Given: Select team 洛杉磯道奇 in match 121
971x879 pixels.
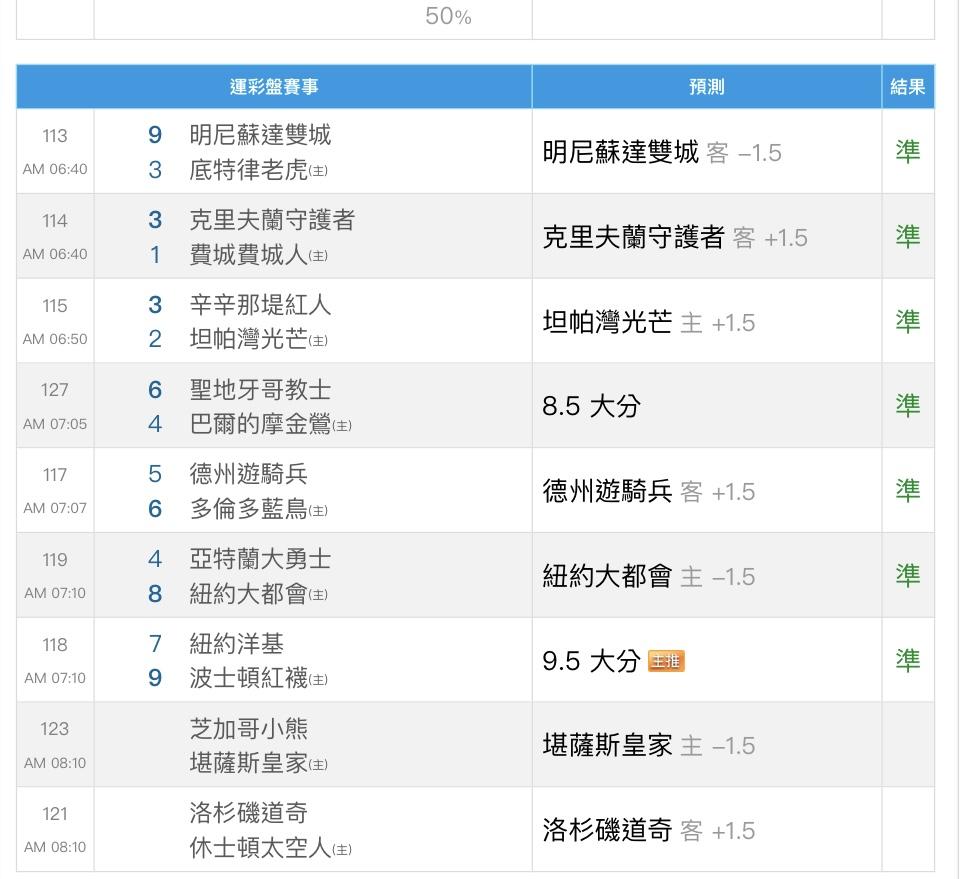Looking at the screenshot, I should click(x=248, y=813).
